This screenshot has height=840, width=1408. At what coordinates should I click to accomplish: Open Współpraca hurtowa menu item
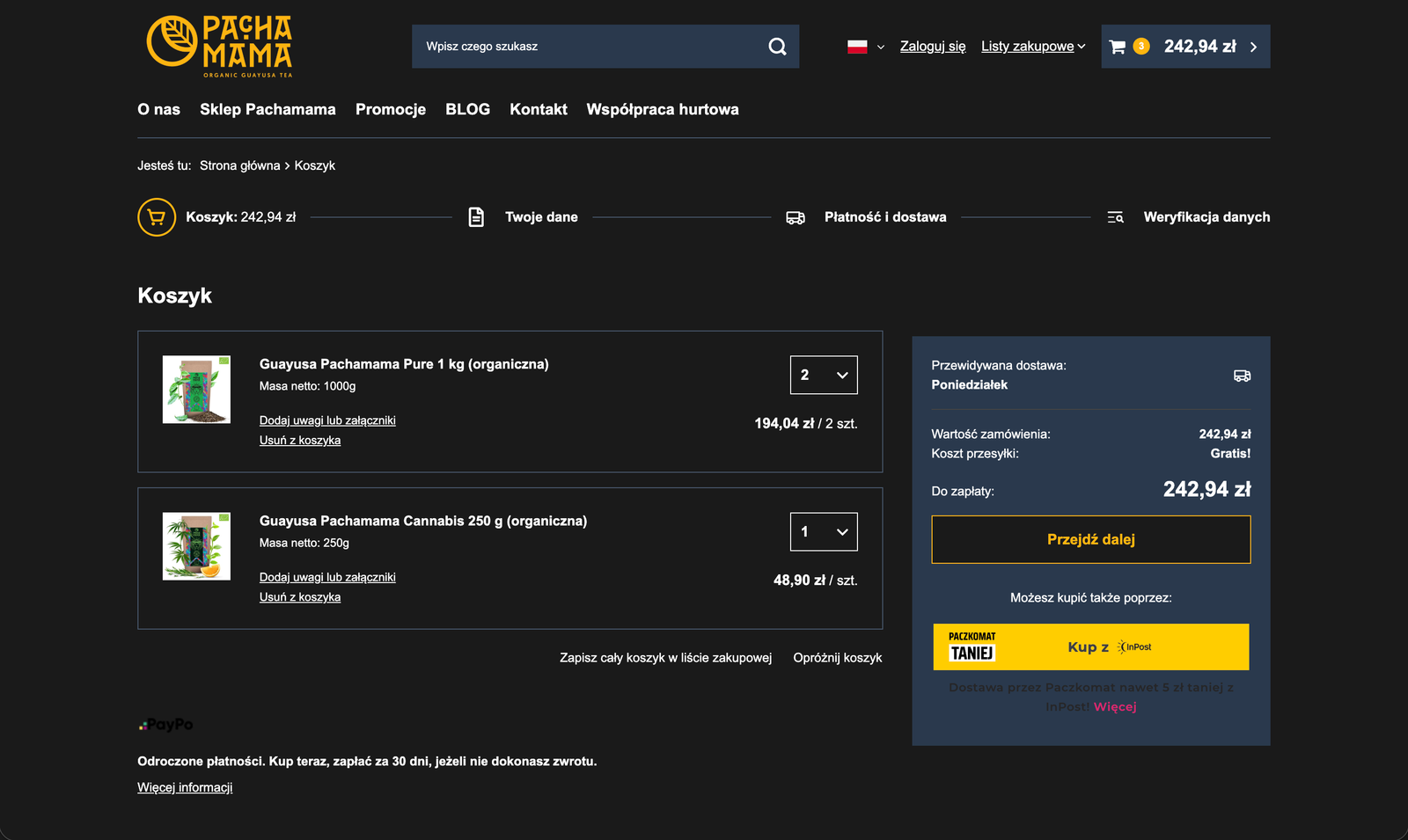click(663, 109)
